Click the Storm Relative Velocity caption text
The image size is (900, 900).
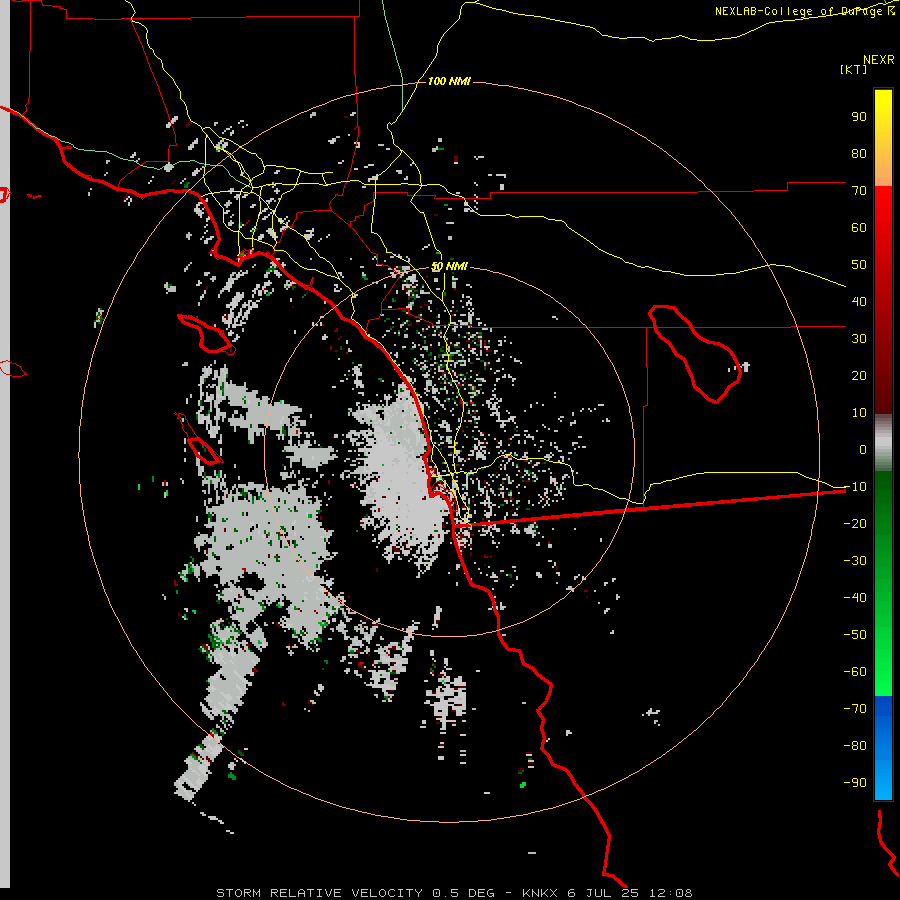(x=454, y=893)
